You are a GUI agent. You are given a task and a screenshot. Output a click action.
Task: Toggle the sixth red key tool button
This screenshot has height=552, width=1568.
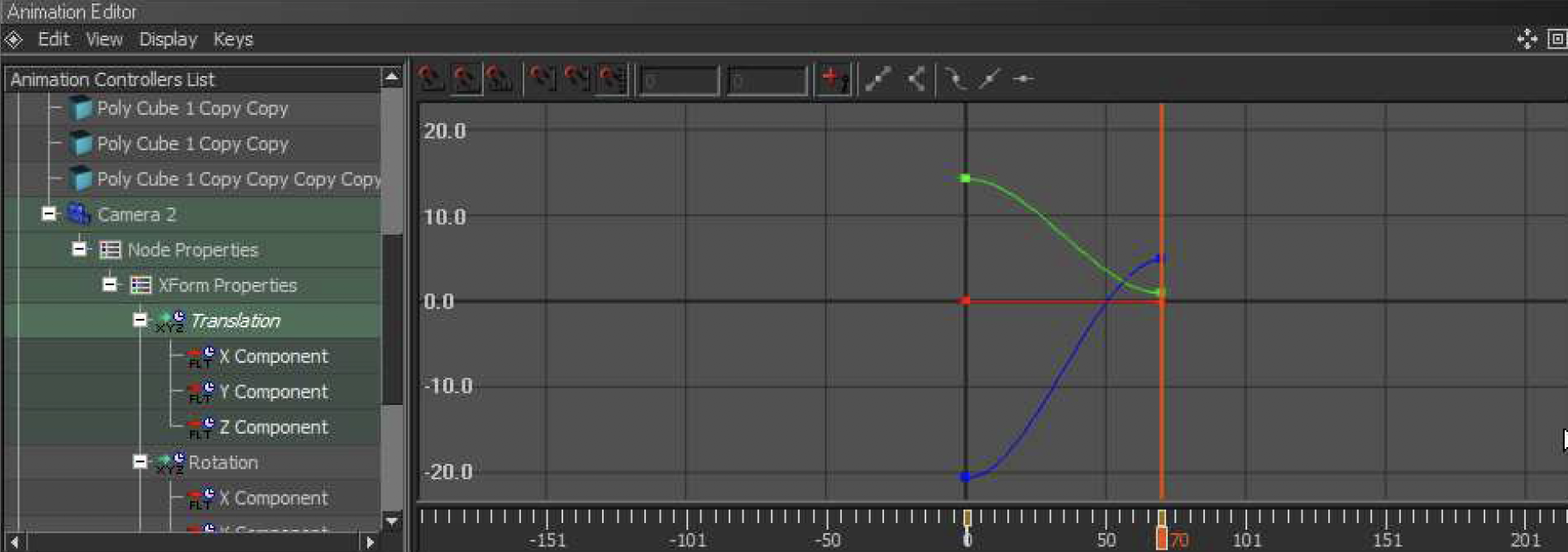pos(611,79)
